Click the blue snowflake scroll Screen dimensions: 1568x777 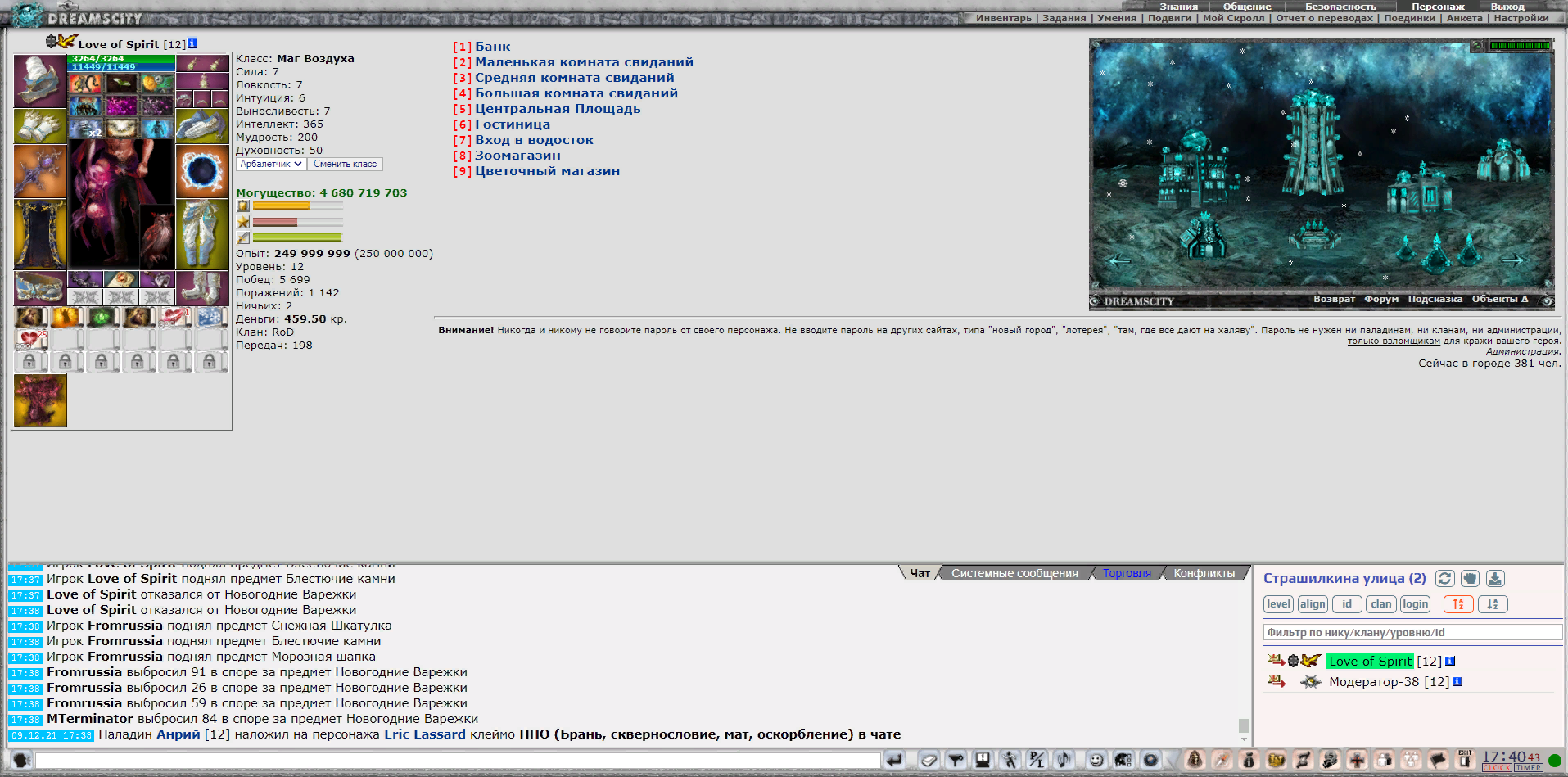(210, 317)
